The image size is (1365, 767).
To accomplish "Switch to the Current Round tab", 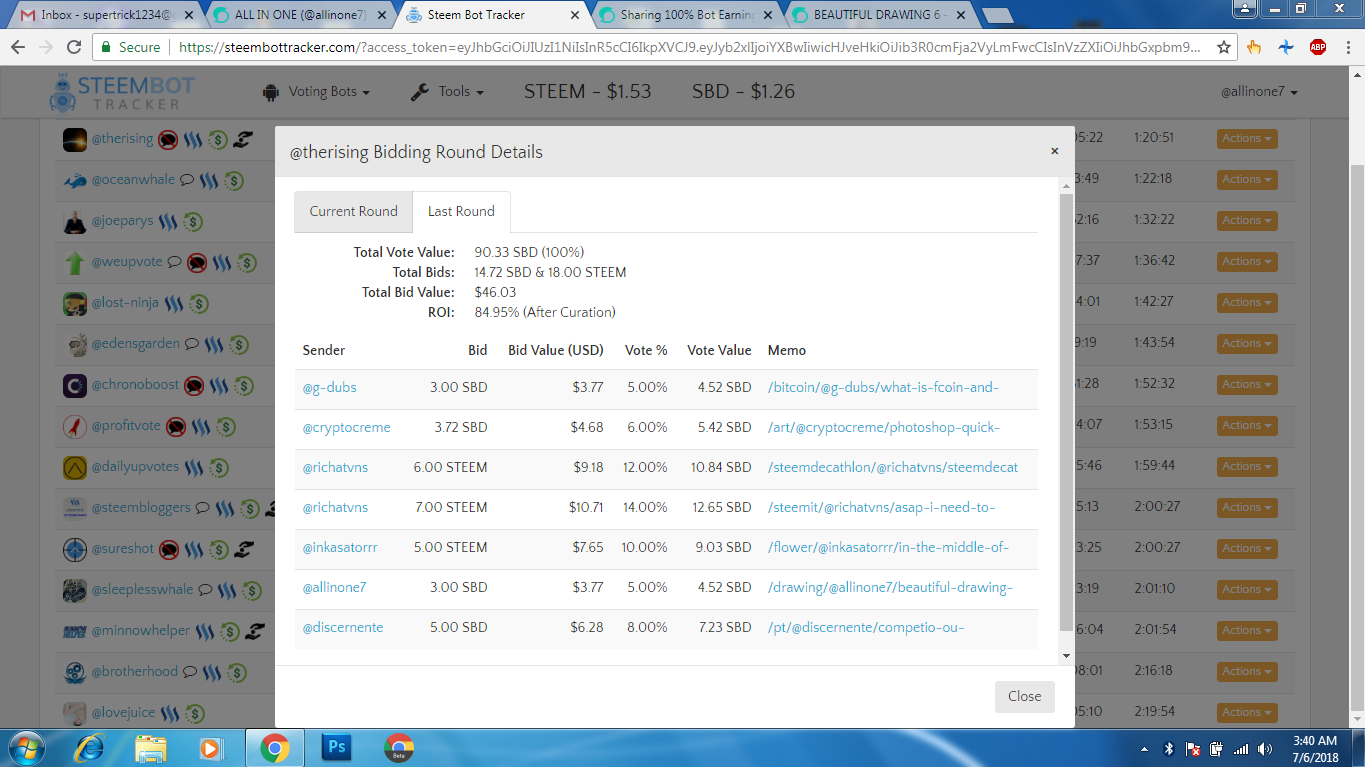I will (x=353, y=211).
